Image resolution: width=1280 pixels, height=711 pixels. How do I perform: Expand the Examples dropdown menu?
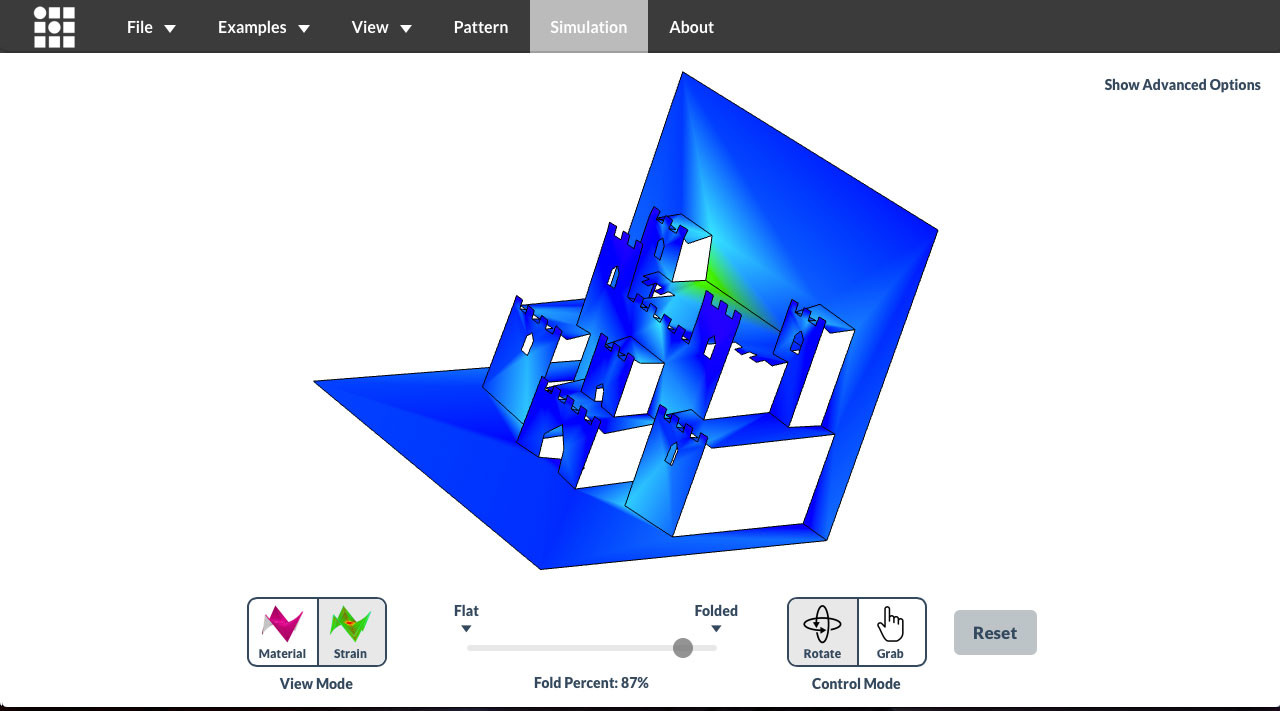(x=263, y=27)
